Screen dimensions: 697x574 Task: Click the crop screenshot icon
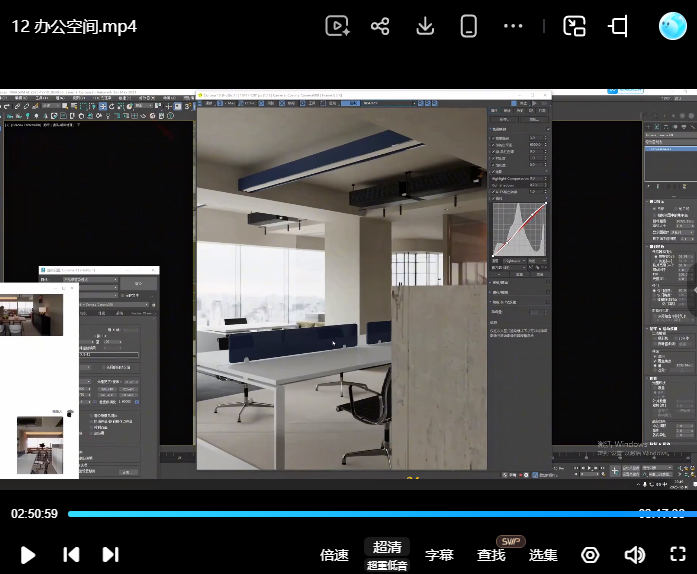tap(618, 26)
